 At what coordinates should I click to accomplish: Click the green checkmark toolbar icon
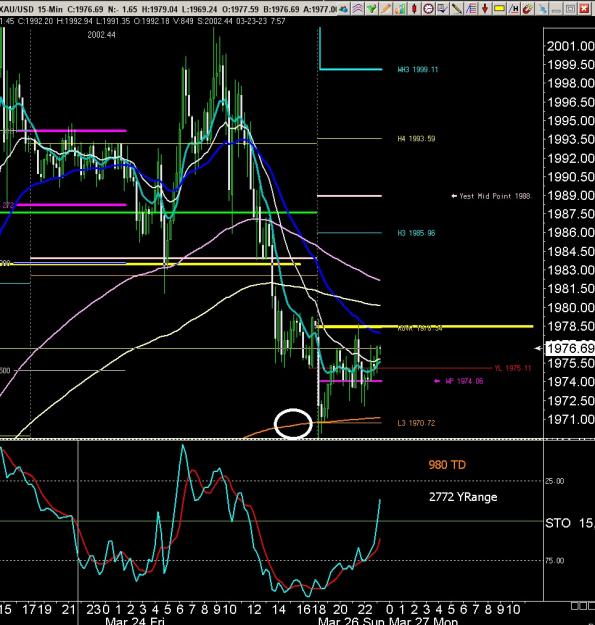tap(371, 8)
